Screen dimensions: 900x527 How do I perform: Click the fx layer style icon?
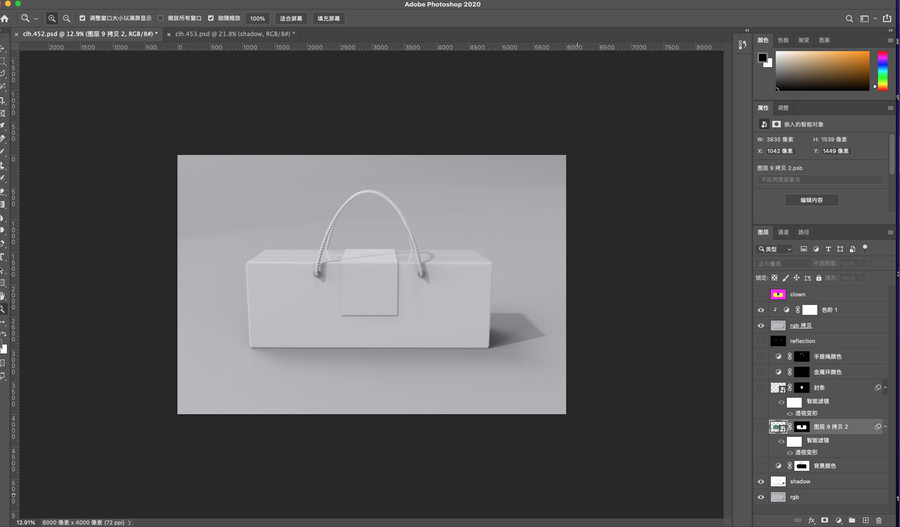pyautogui.click(x=811, y=520)
